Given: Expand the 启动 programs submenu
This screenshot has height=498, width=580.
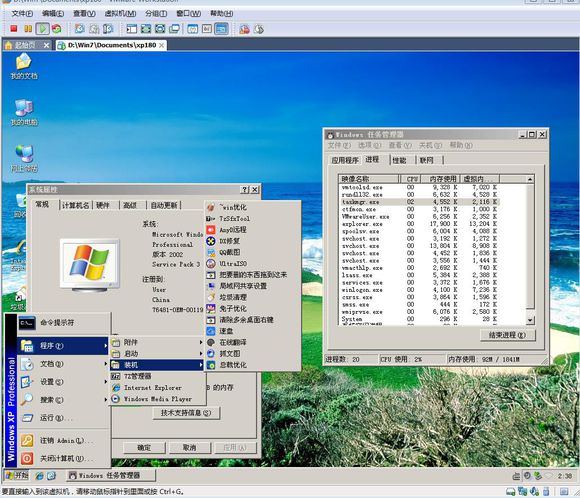Looking at the screenshot, I should [158, 354].
